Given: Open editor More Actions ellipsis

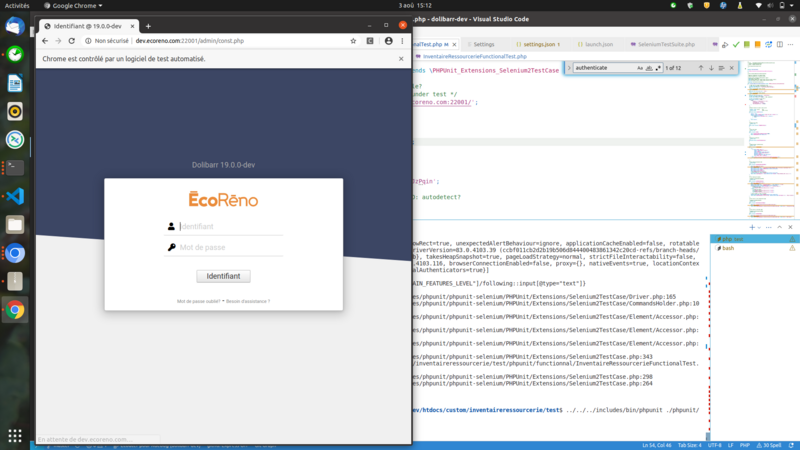Looking at the screenshot, I should pos(790,45).
